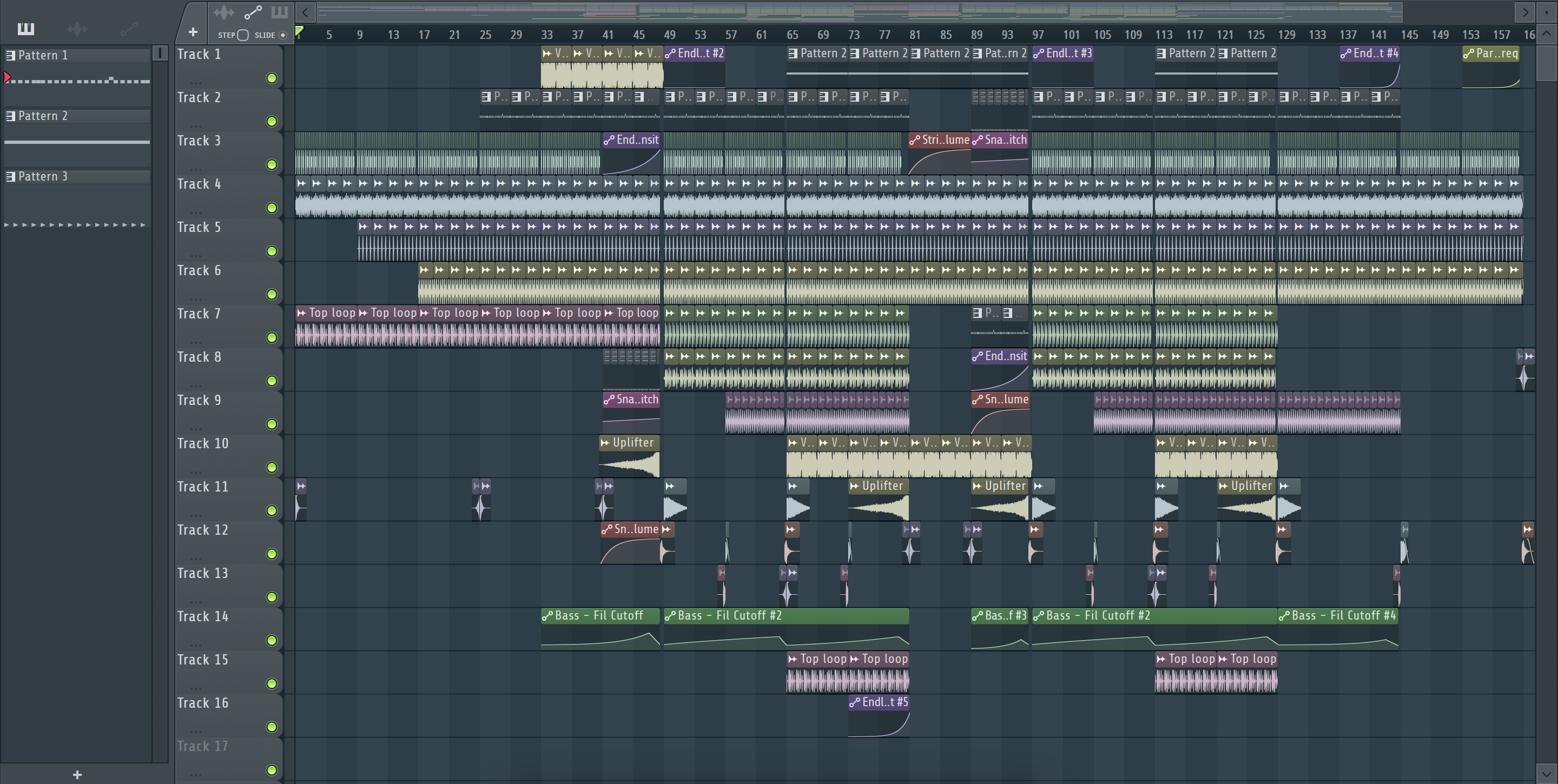1558x784 pixels.
Task: Click the right arrow of the playlist overview
Action: tap(1525, 12)
